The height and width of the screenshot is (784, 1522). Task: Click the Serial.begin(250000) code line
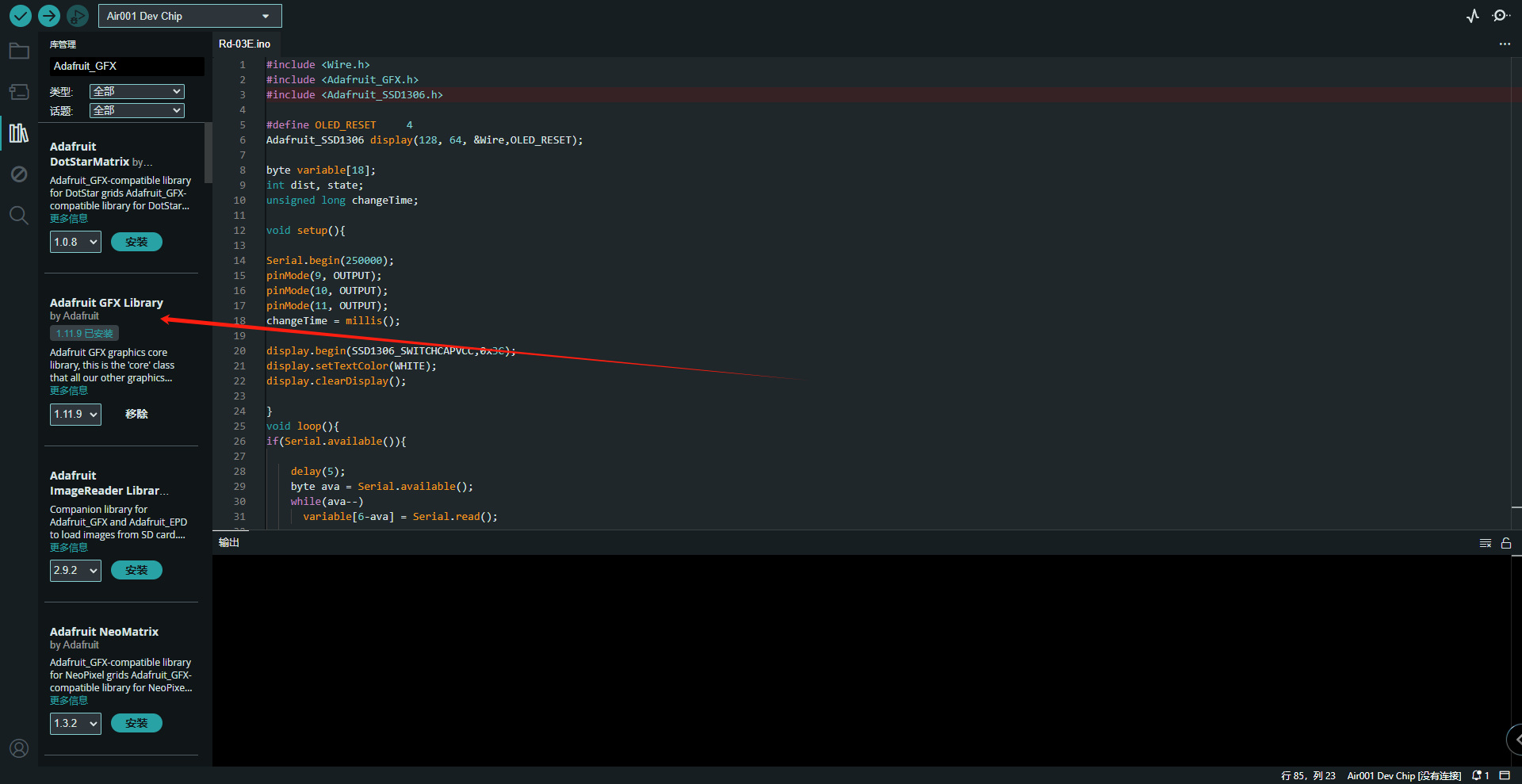(330, 261)
